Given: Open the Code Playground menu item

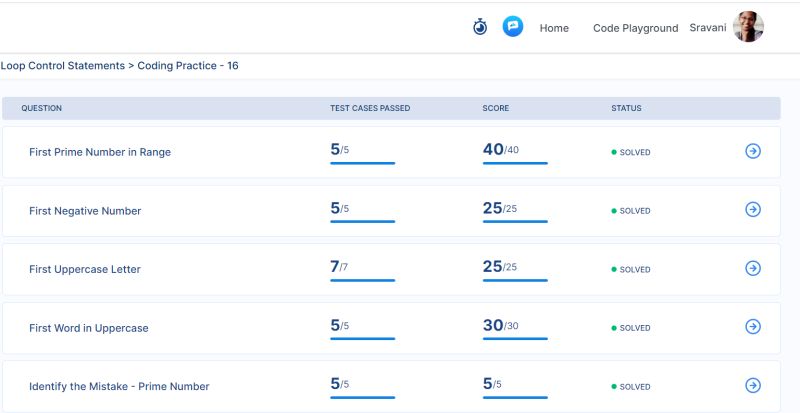Looking at the screenshot, I should click(635, 28).
